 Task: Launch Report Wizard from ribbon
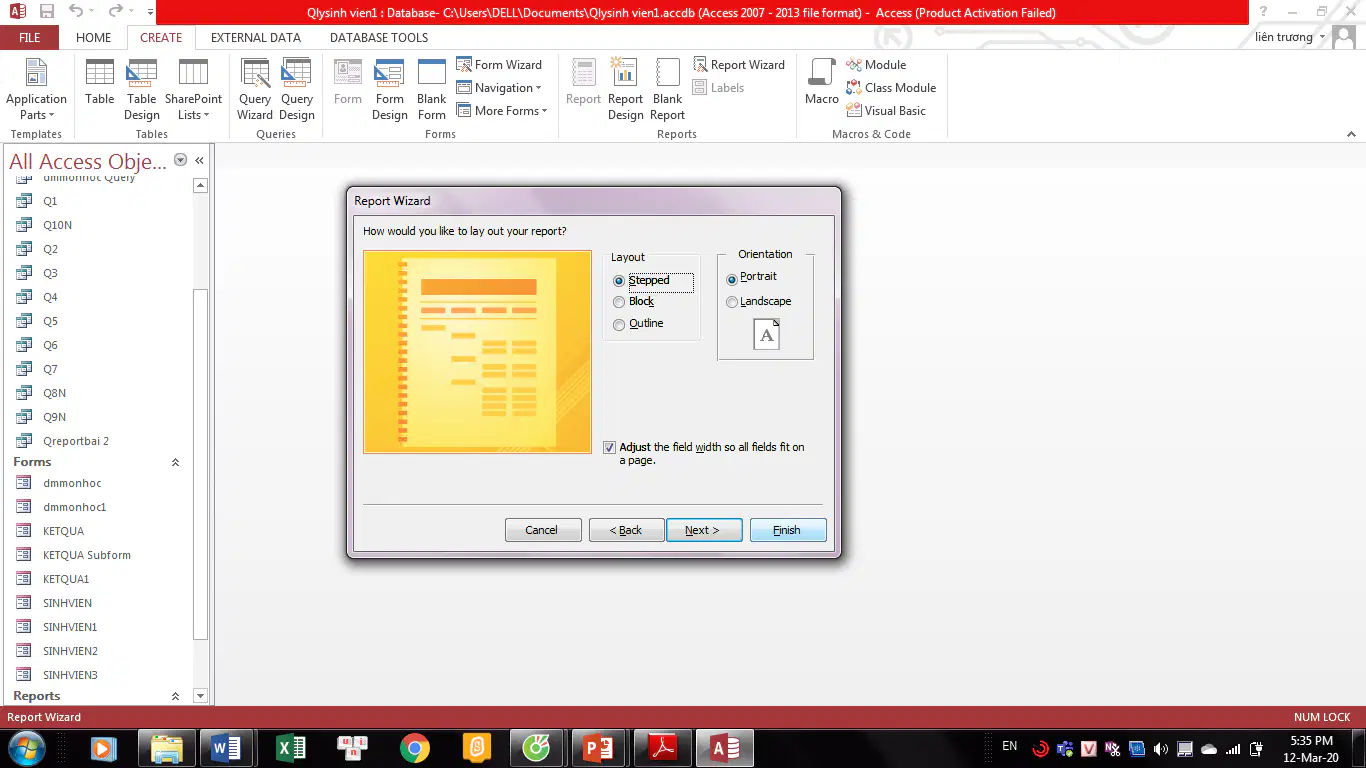[x=739, y=64]
